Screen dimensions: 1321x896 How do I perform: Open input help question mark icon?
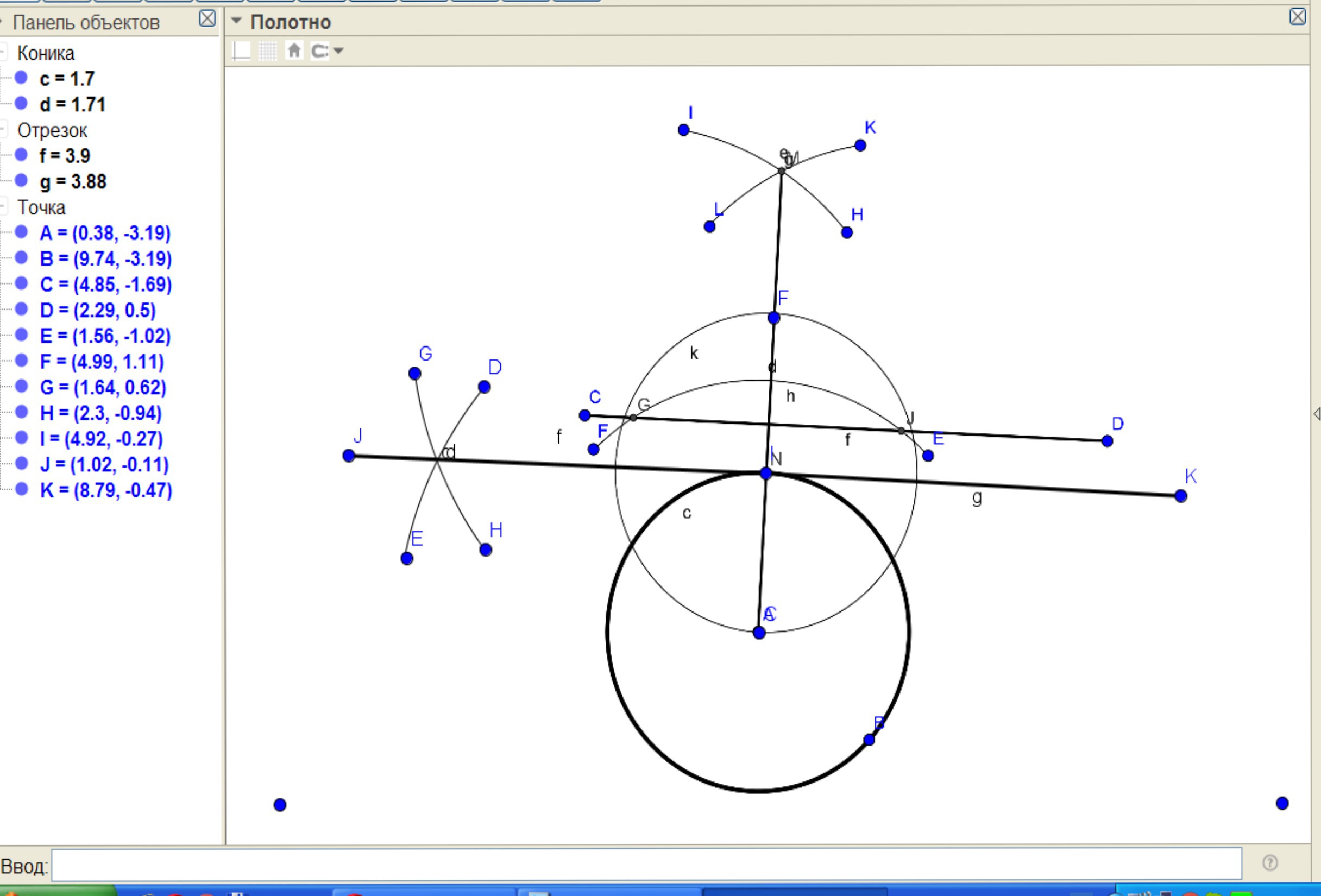pos(1270,863)
